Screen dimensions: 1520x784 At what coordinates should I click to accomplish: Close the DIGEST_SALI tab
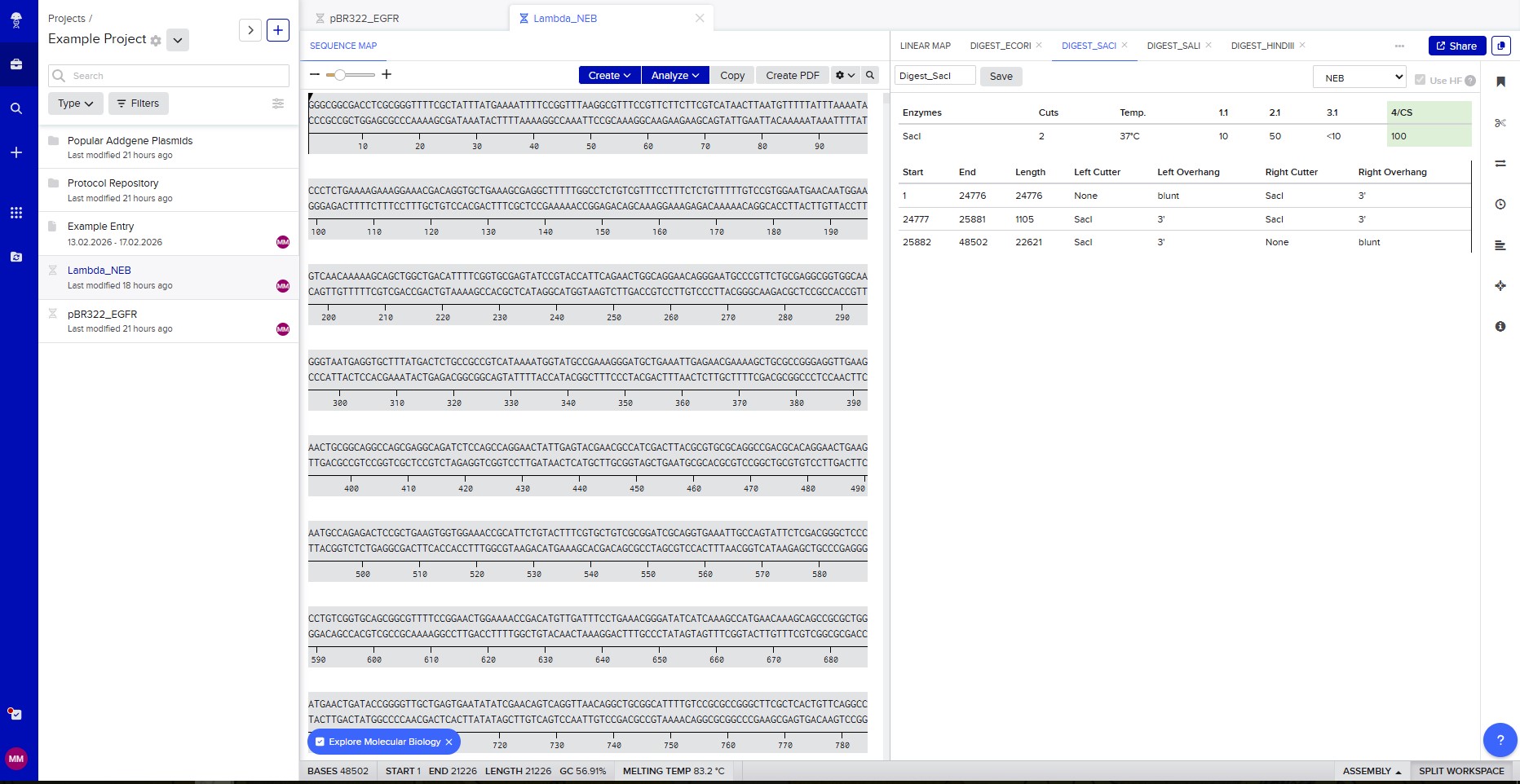point(1208,45)
